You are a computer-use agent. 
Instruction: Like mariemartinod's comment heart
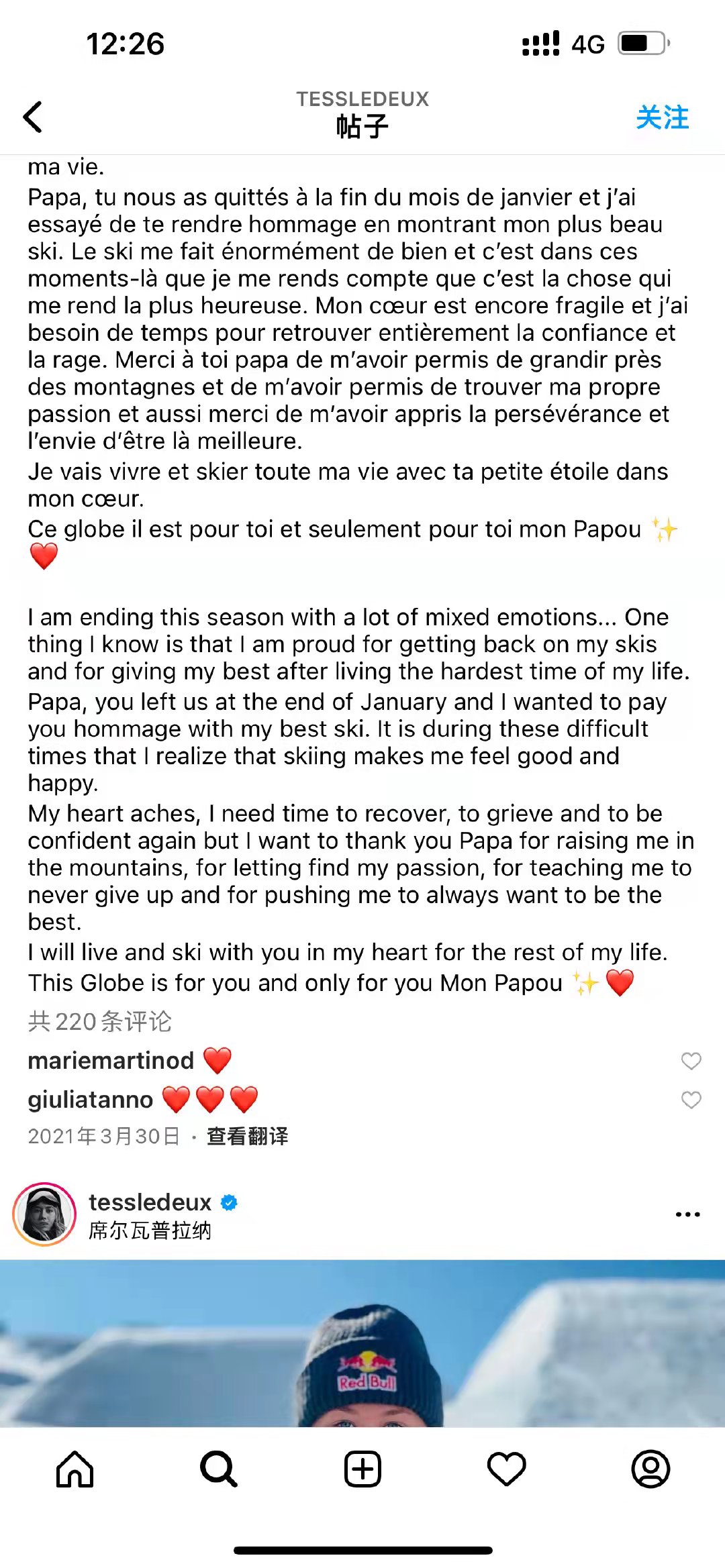pos(691,1061)
